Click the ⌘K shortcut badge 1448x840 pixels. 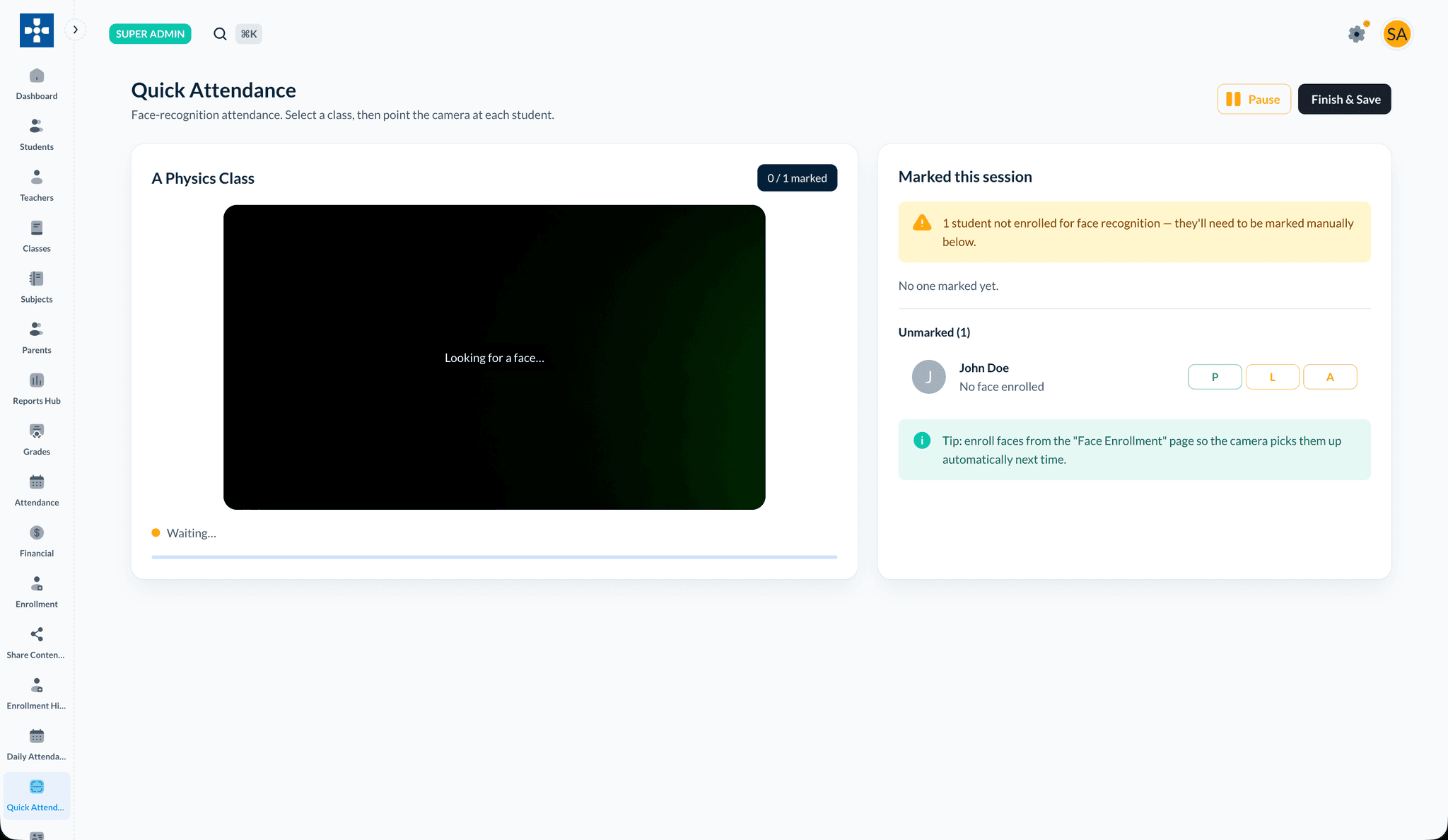click(x=249, y=34)
